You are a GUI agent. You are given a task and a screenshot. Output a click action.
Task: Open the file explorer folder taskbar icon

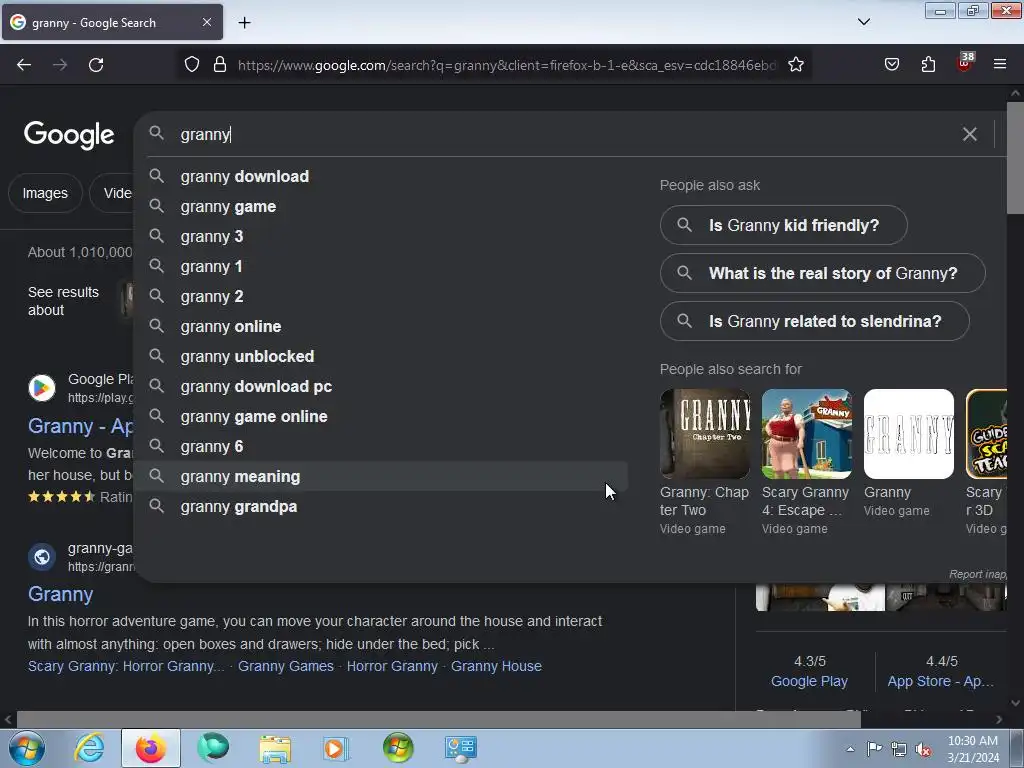275,748
